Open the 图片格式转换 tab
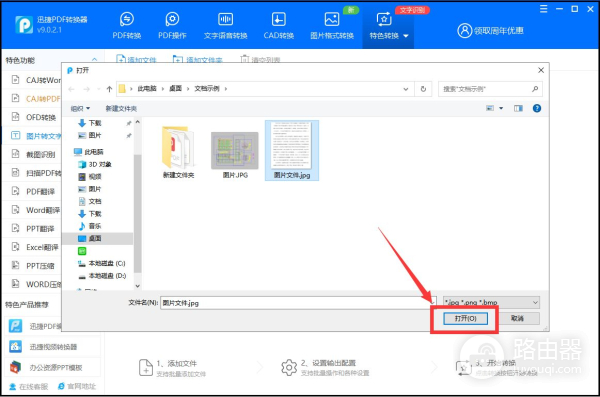This screenshot has width=600, height=397. click(332, 25)
